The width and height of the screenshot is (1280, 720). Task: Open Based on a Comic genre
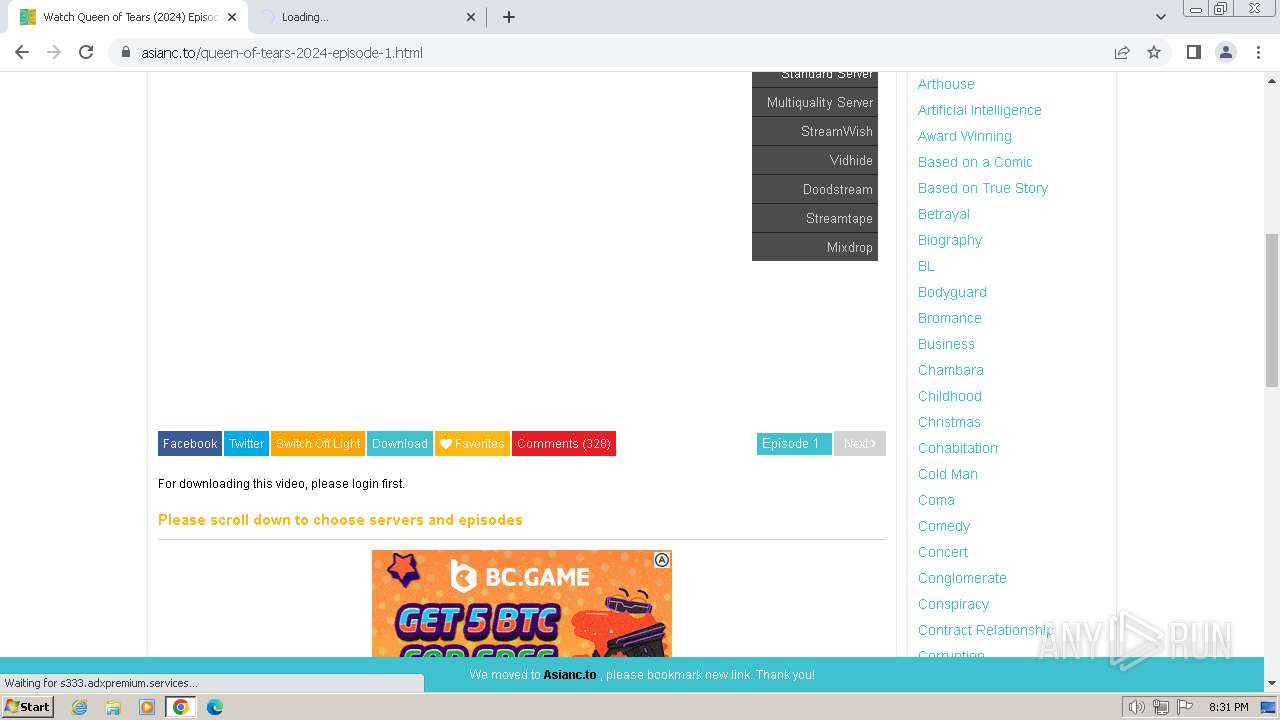pyautogui.click(x=975, y=162)
